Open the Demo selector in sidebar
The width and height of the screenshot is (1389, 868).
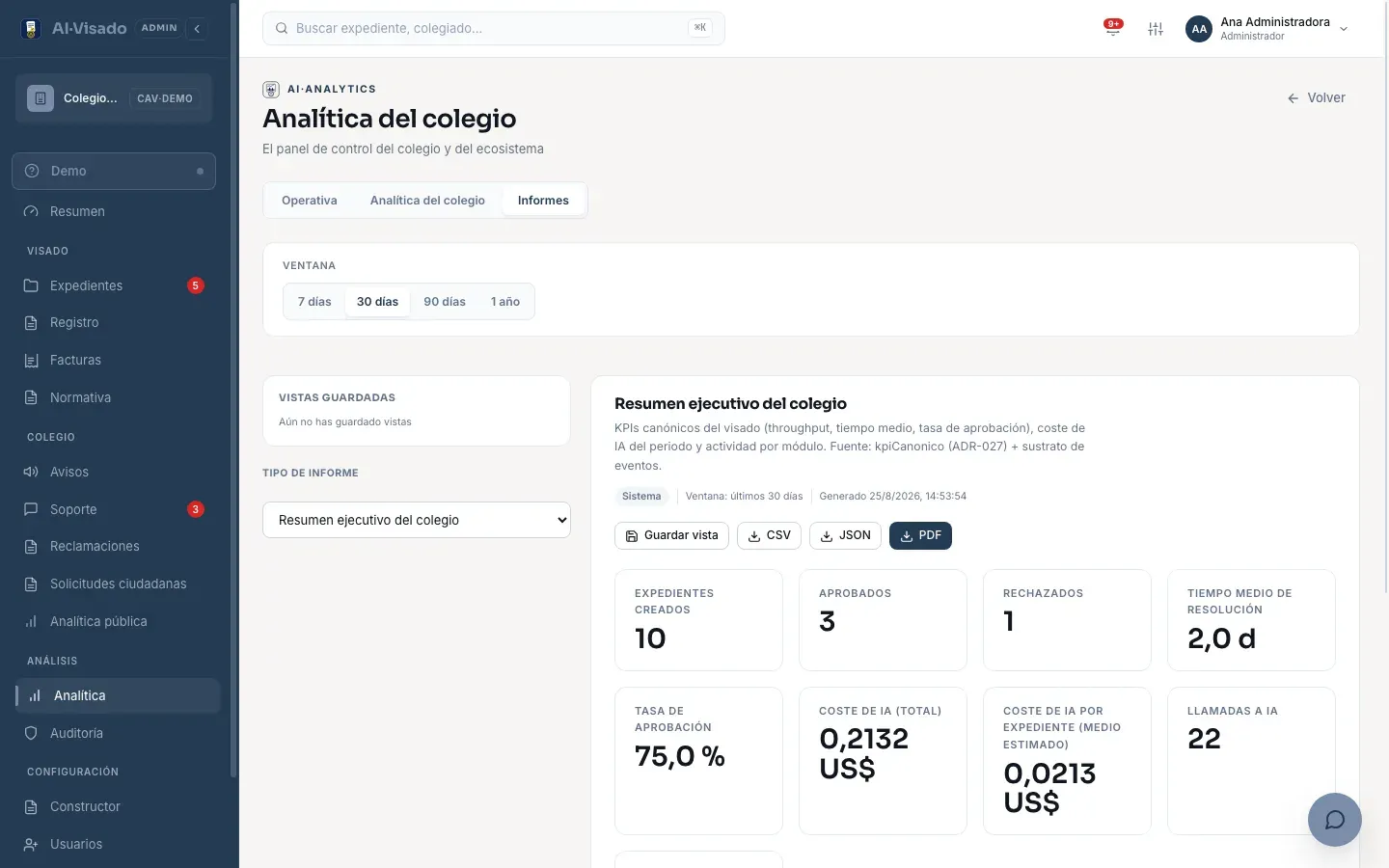pos(114,171)
